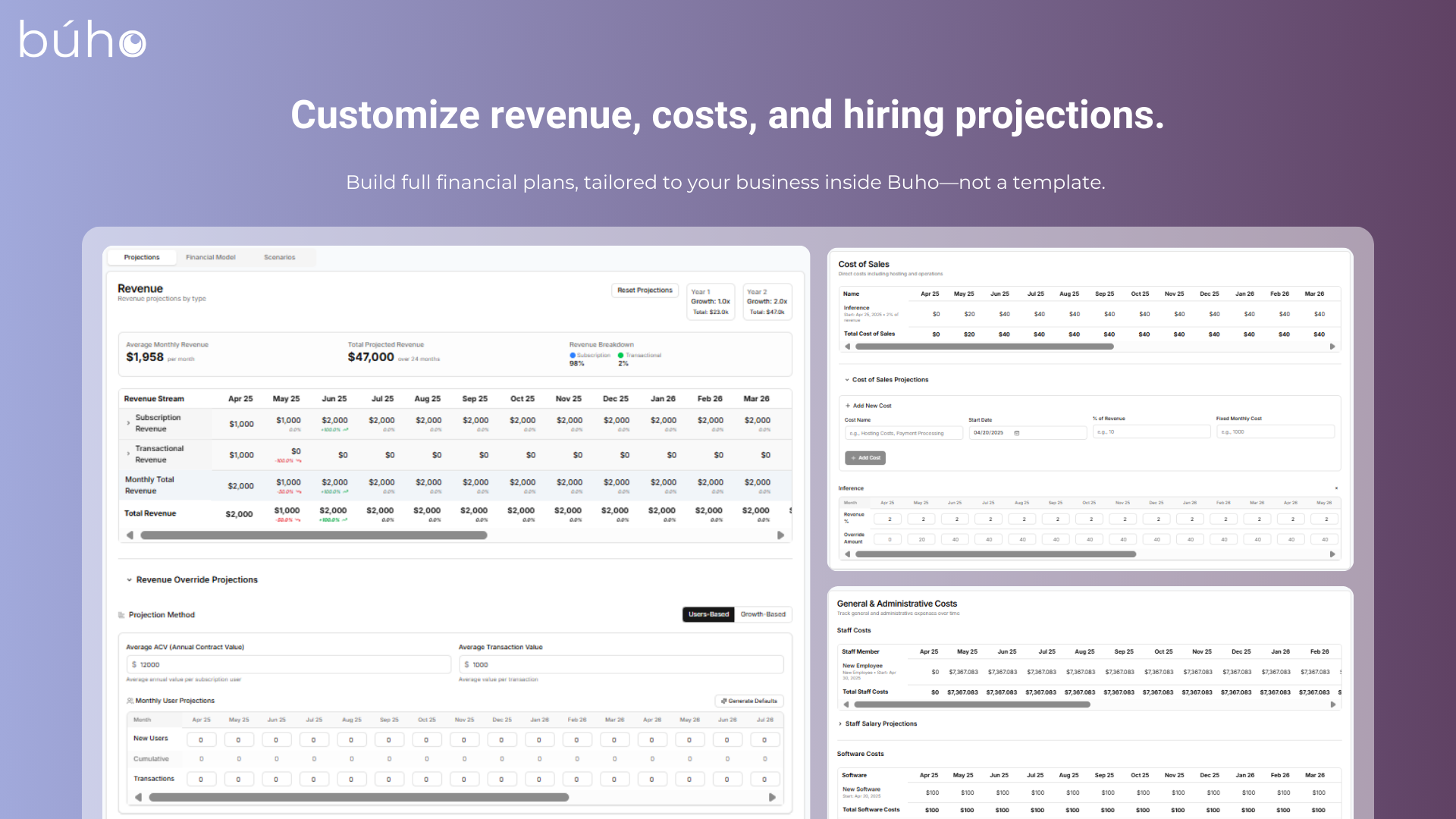Click the Start Date field
Viewport: 1456px width, 819px height.
(x=1027, y=433)
